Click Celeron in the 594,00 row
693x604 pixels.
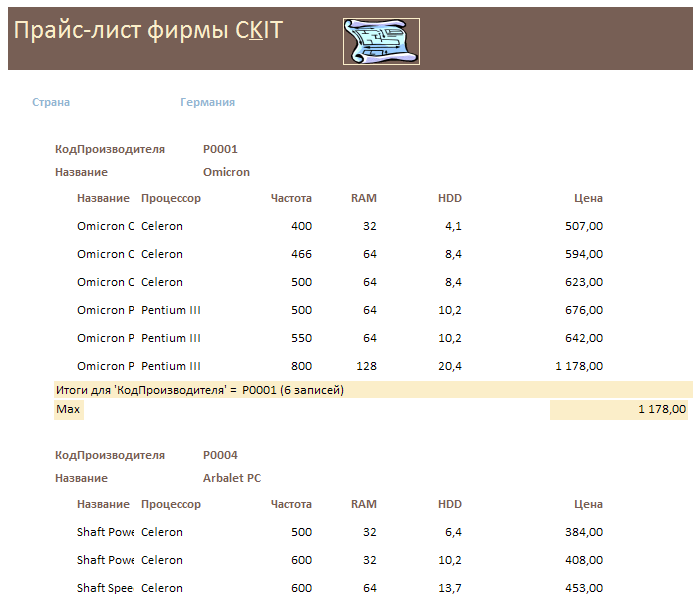pyautogui.click(x=162, y=254)
